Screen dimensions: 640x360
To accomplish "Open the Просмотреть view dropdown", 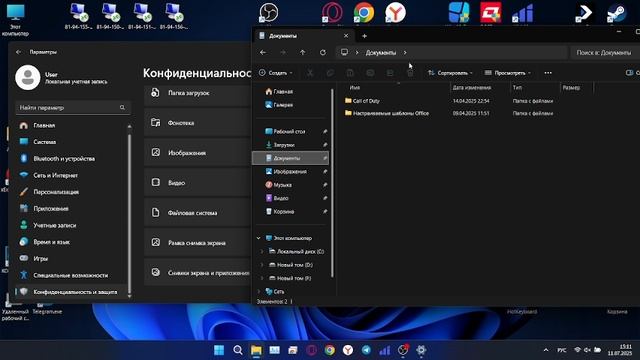I will [507, 73].
